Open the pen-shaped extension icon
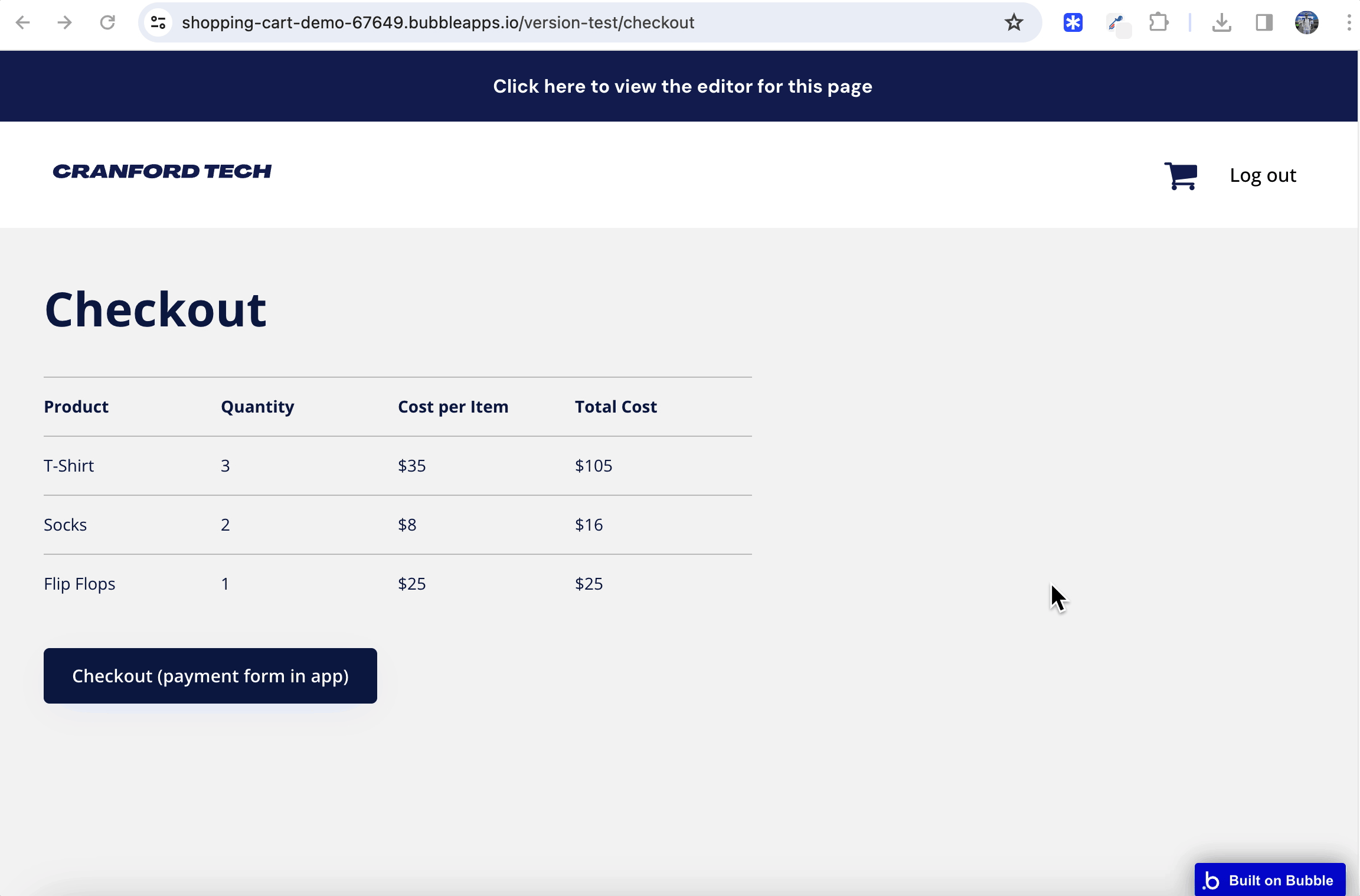This screenshot has width=1360, height=896. click(x=1116, y=24)
